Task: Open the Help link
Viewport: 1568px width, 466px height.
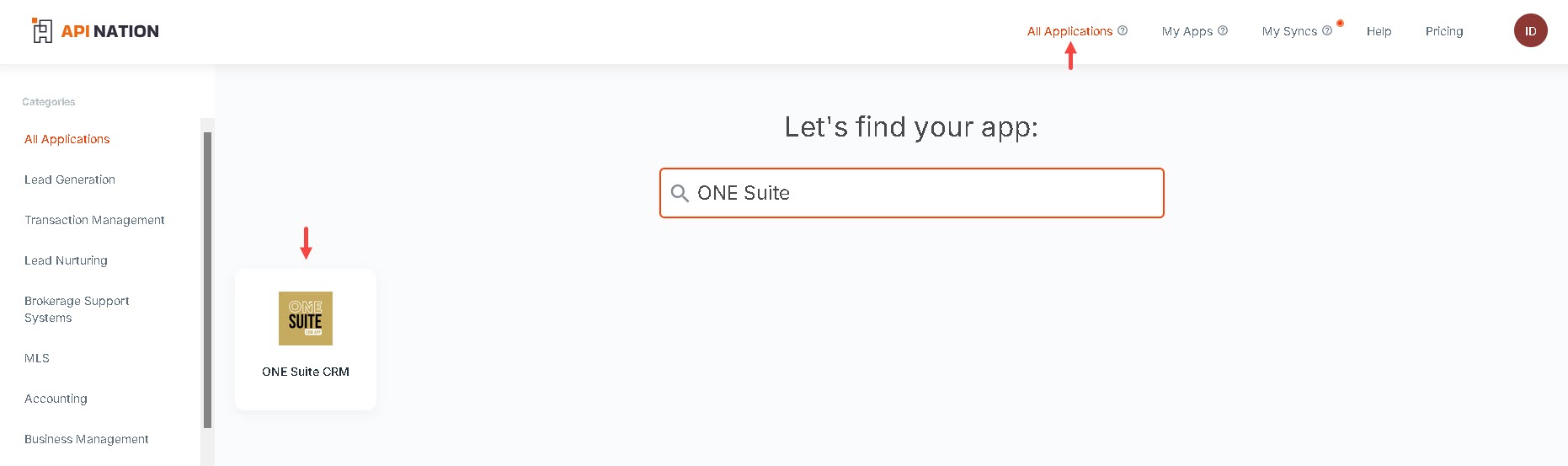Action: click(1379, 31)
